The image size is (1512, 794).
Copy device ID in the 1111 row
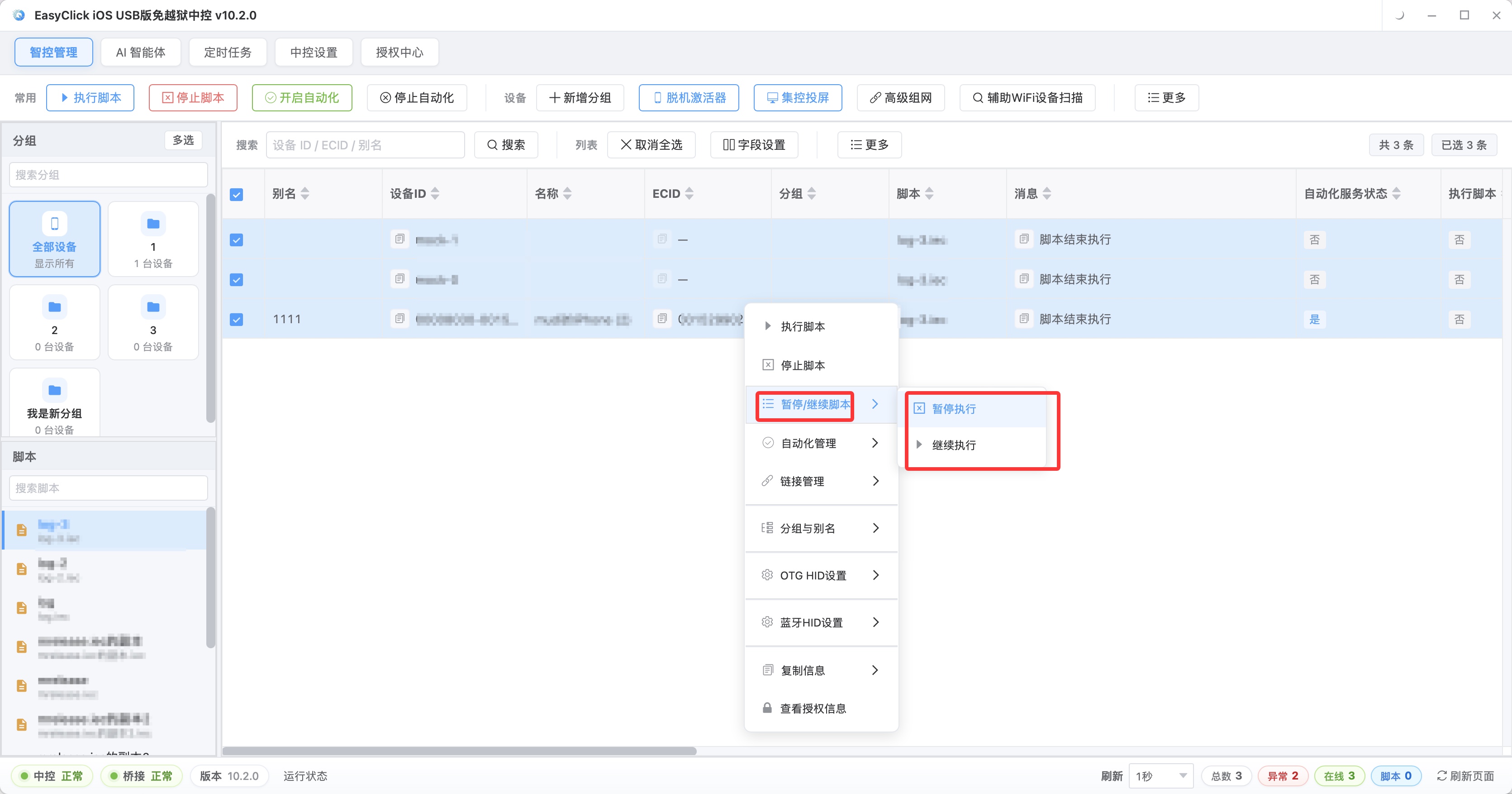400,319
